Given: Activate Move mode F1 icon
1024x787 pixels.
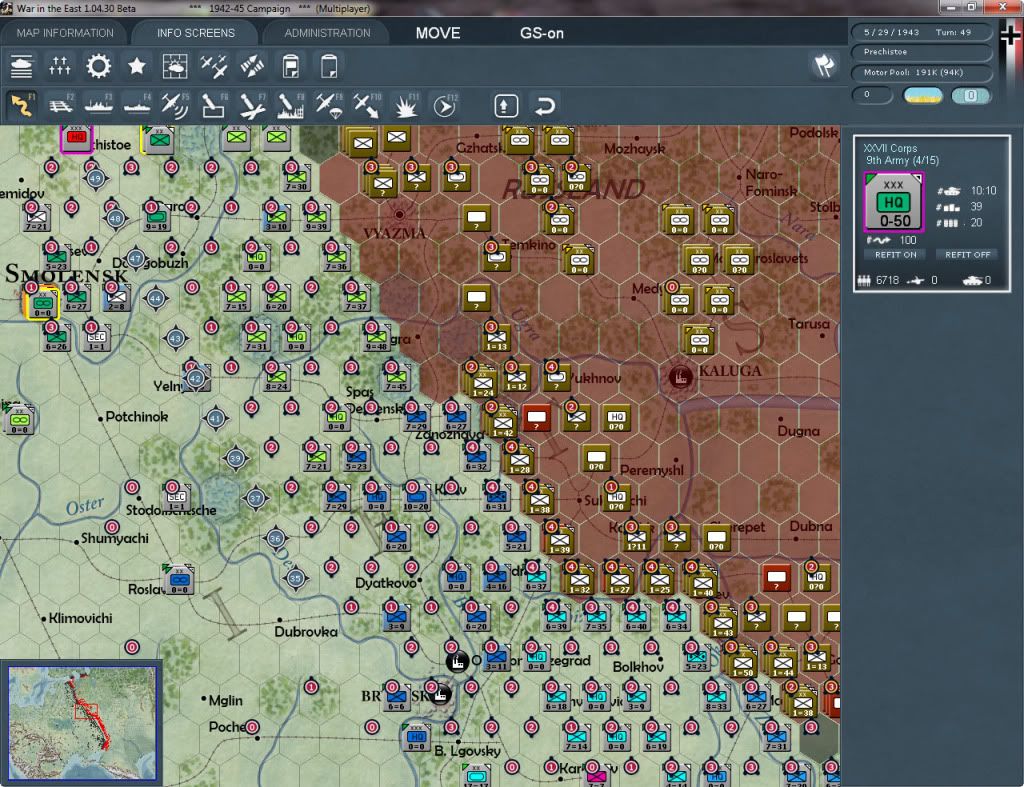Looking at the screenshot, I should 22,106.
